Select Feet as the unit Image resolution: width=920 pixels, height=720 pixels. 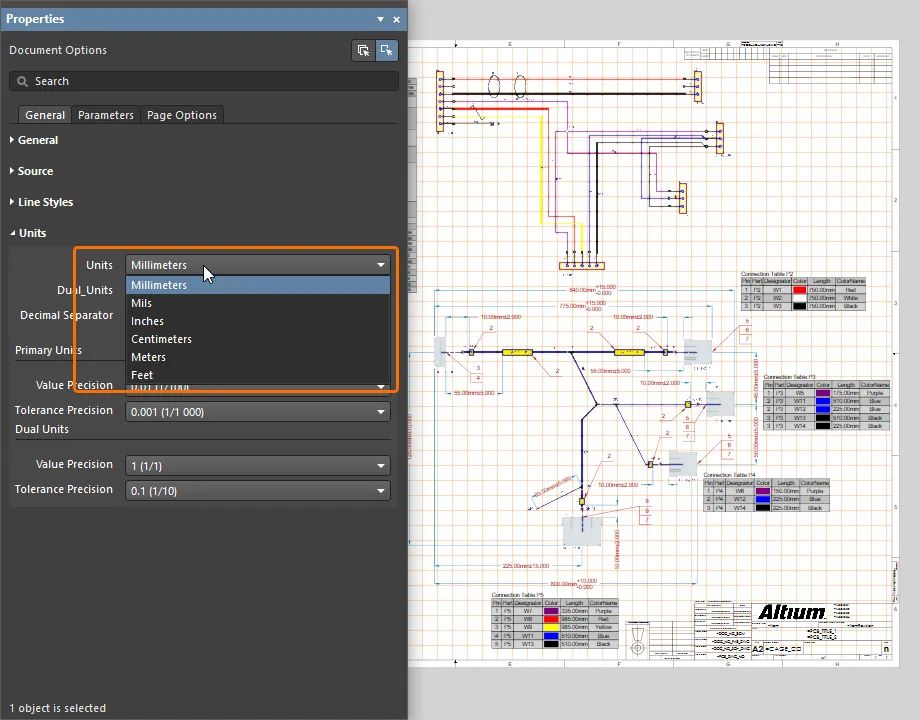142,375
